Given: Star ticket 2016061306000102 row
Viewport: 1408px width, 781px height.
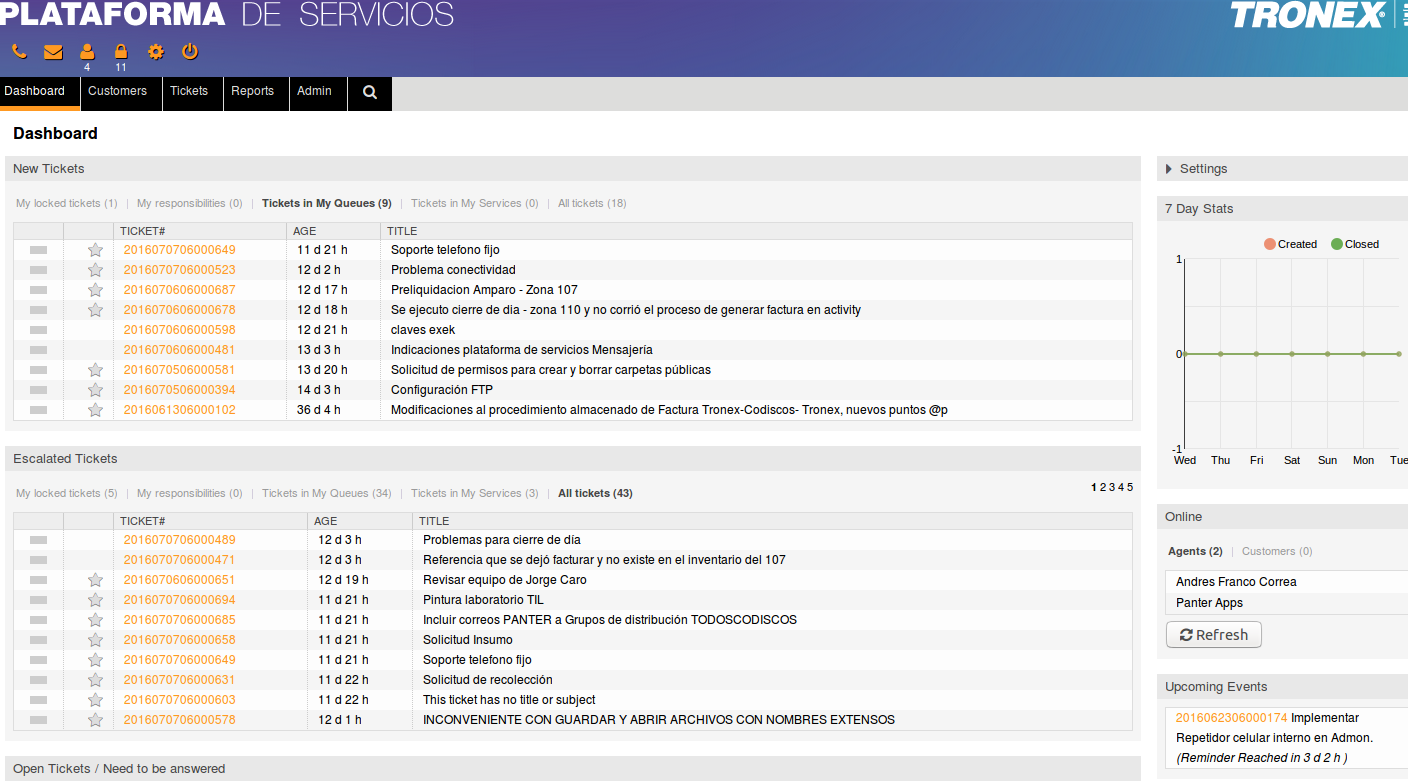Looking at the screenshot, I should [x=95, y=410].
